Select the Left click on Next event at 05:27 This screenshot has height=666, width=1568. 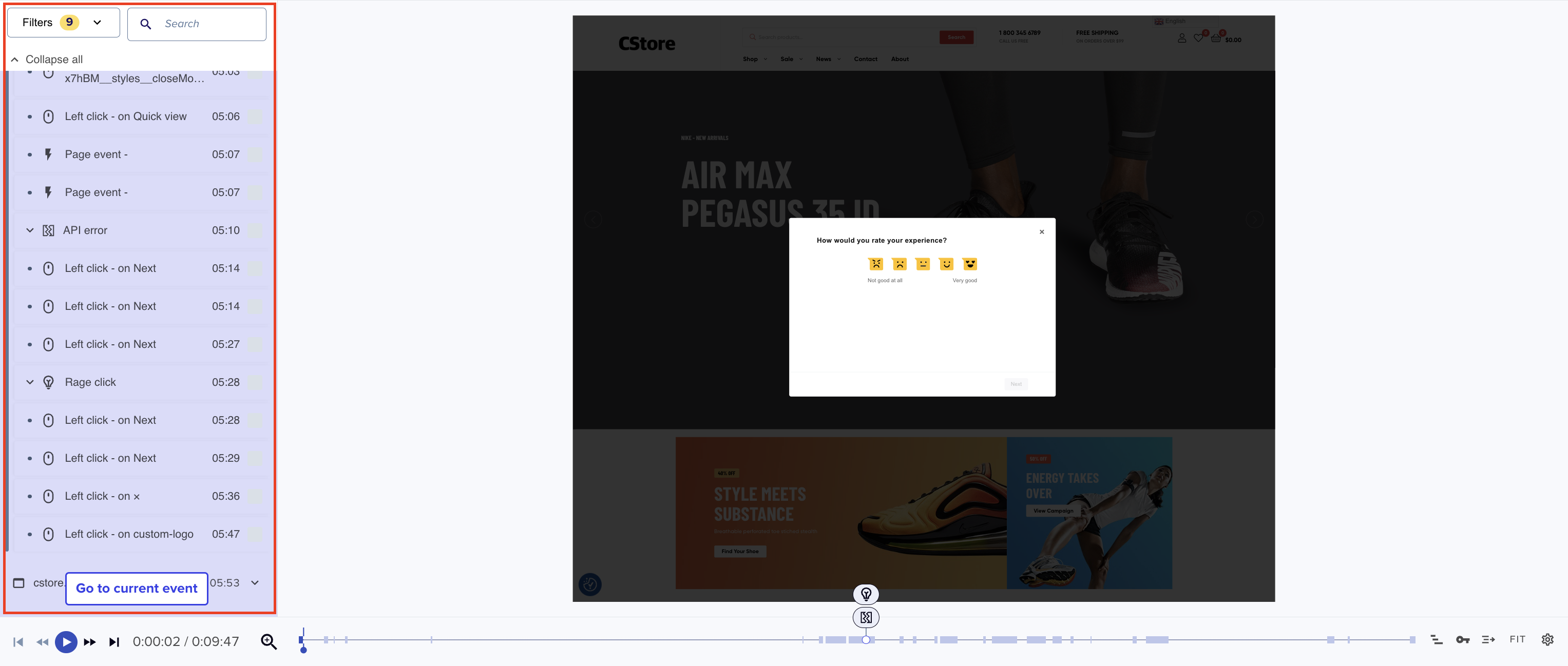tap(141, 344)
